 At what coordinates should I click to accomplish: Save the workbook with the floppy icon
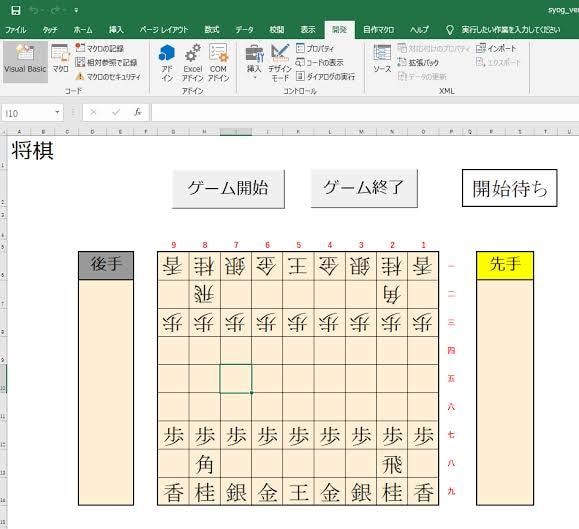point(16,10)
